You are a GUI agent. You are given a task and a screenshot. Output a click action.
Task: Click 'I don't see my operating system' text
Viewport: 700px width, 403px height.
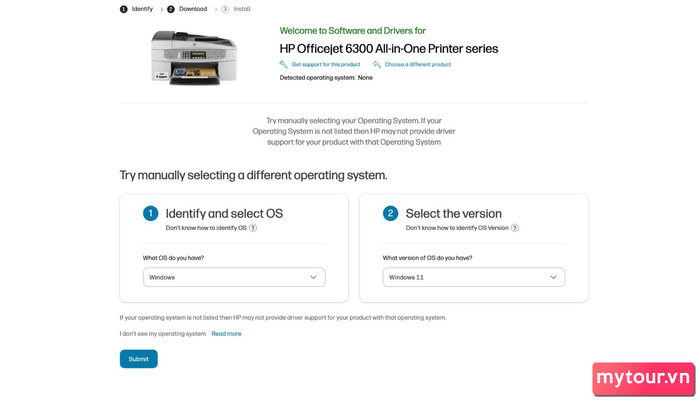[162, 333]
